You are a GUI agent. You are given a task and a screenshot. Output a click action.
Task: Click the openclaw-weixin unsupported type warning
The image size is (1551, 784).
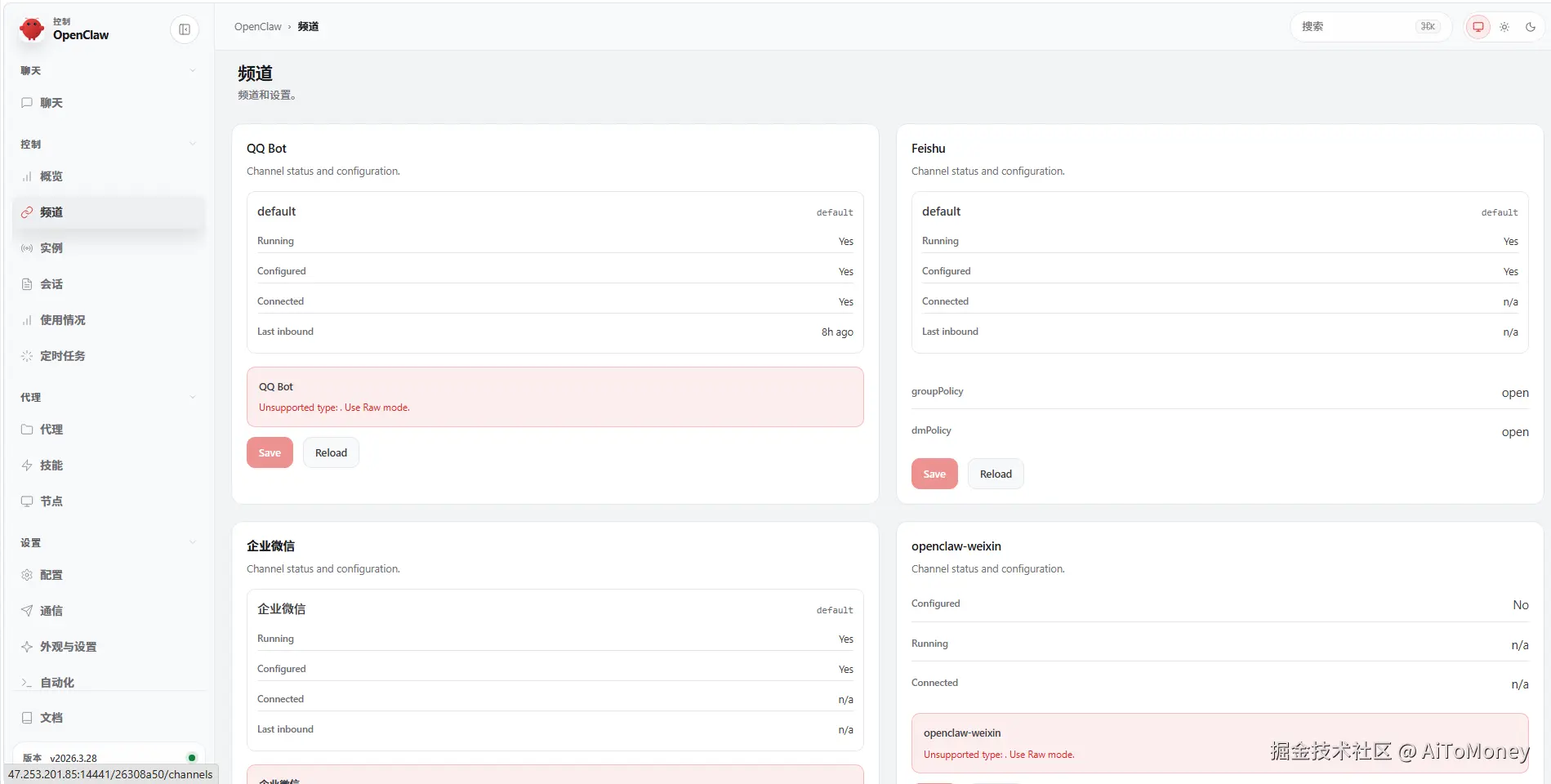point(1219,743)
